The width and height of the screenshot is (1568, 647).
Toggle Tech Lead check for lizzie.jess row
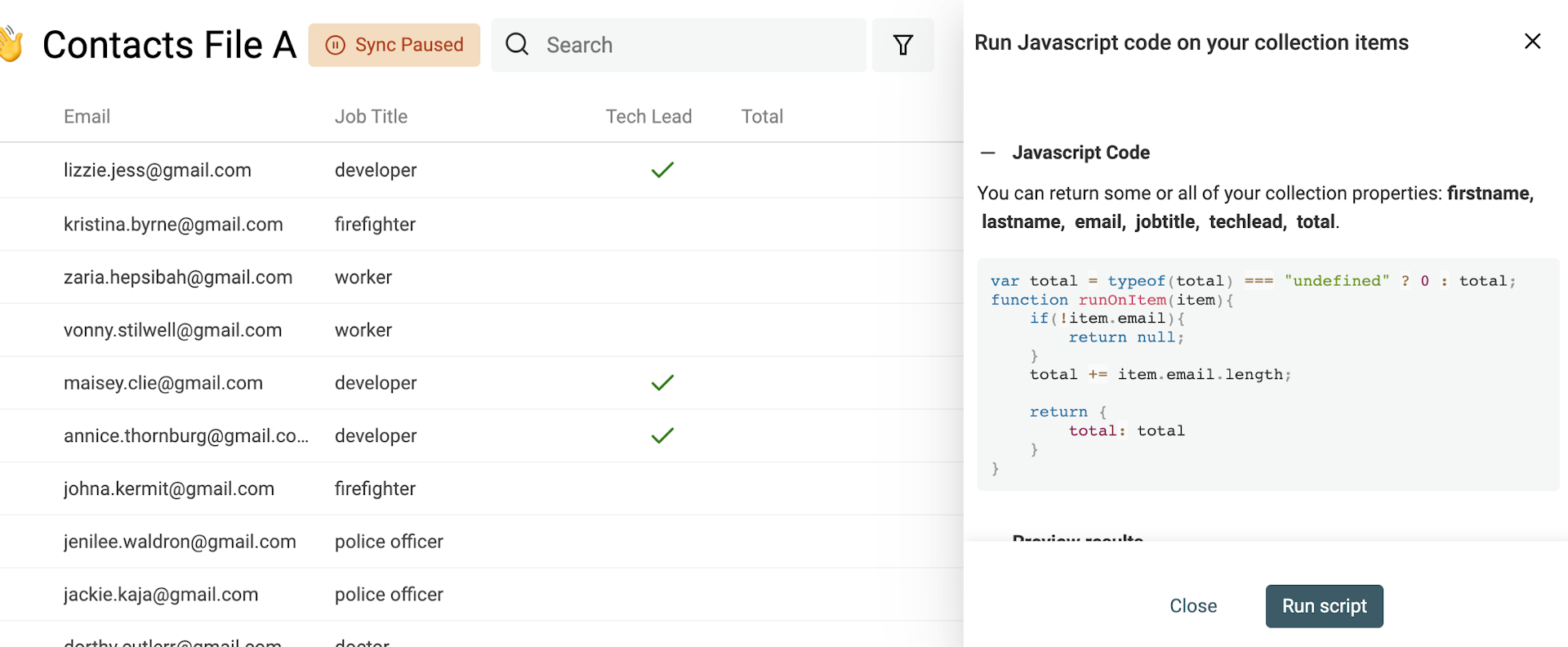tap(662, 170)
